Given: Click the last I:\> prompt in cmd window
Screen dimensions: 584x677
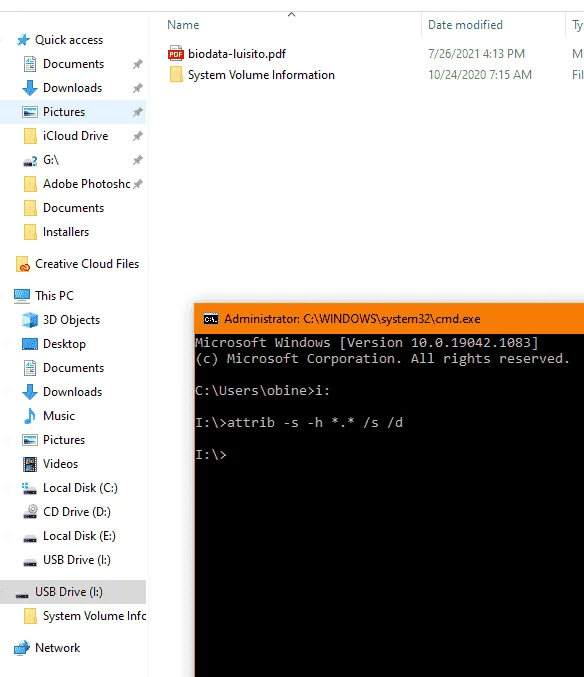Looking at the screenshot, I should pos(211,455).
